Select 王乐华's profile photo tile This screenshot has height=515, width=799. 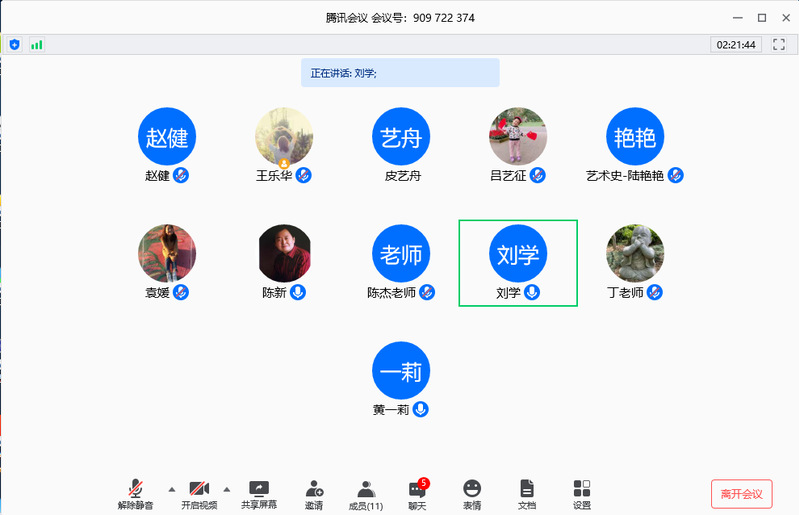coord(284,137)
